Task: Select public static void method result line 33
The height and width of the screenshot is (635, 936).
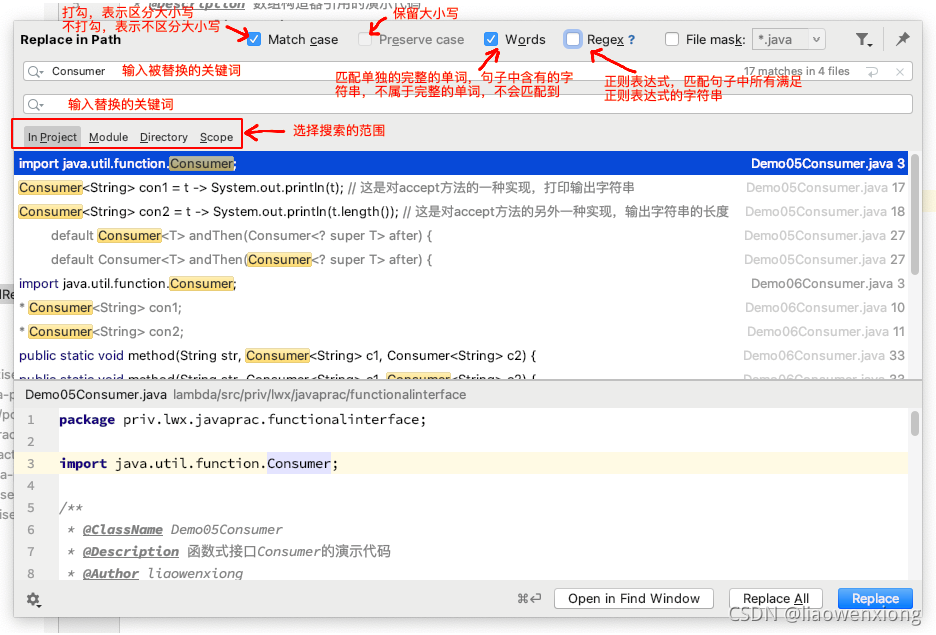Action: (x=461, y=356)
